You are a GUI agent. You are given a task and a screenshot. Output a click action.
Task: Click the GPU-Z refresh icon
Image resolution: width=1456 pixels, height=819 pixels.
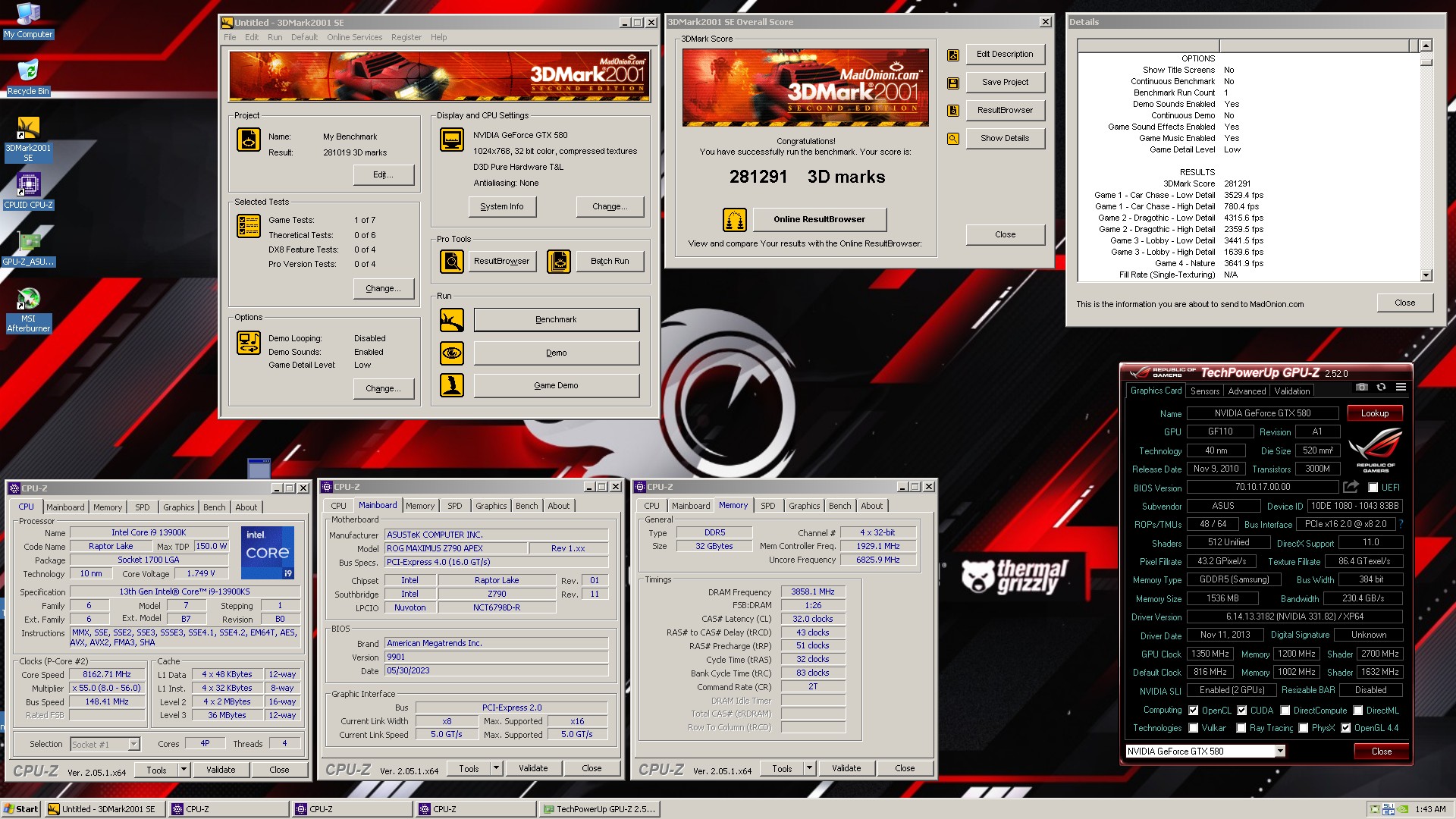click(1382, 387)
